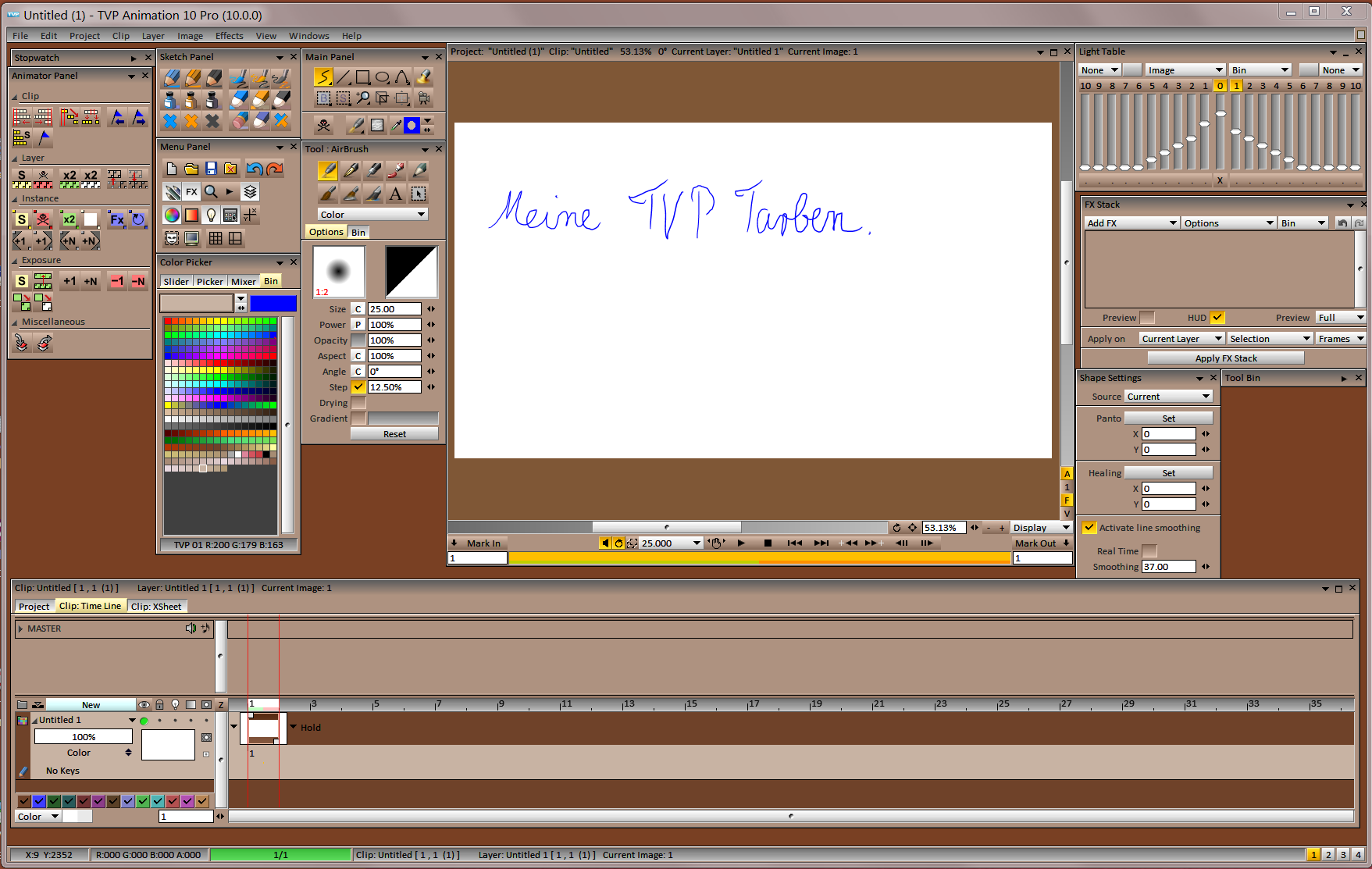Pick the flood fill bucket tool
This screenshot has height=869, width=1372.
coord(422,77)
